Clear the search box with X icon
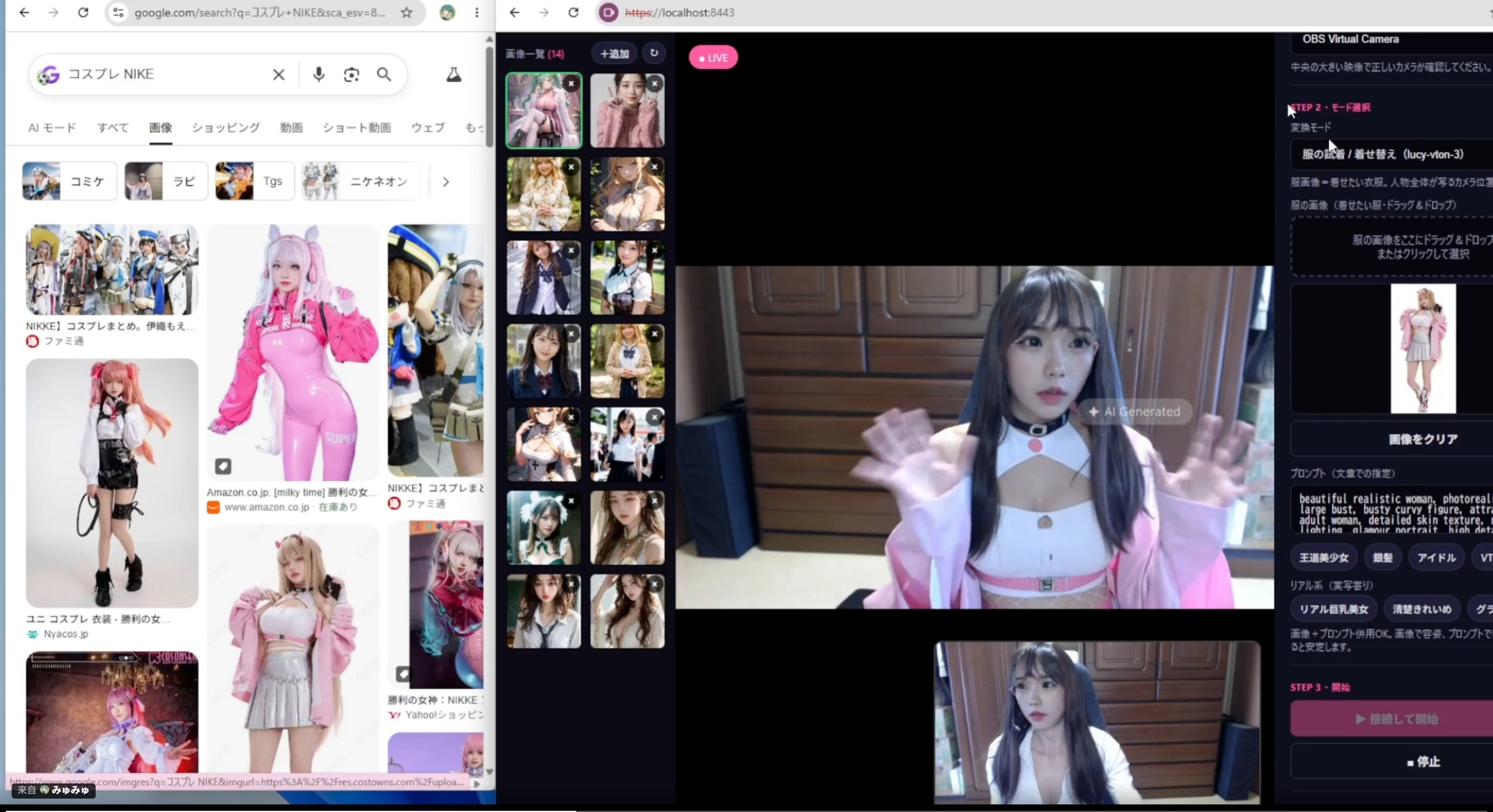Screen dimensions: 1493x812 pyautogui.click(x=279, y=75)
